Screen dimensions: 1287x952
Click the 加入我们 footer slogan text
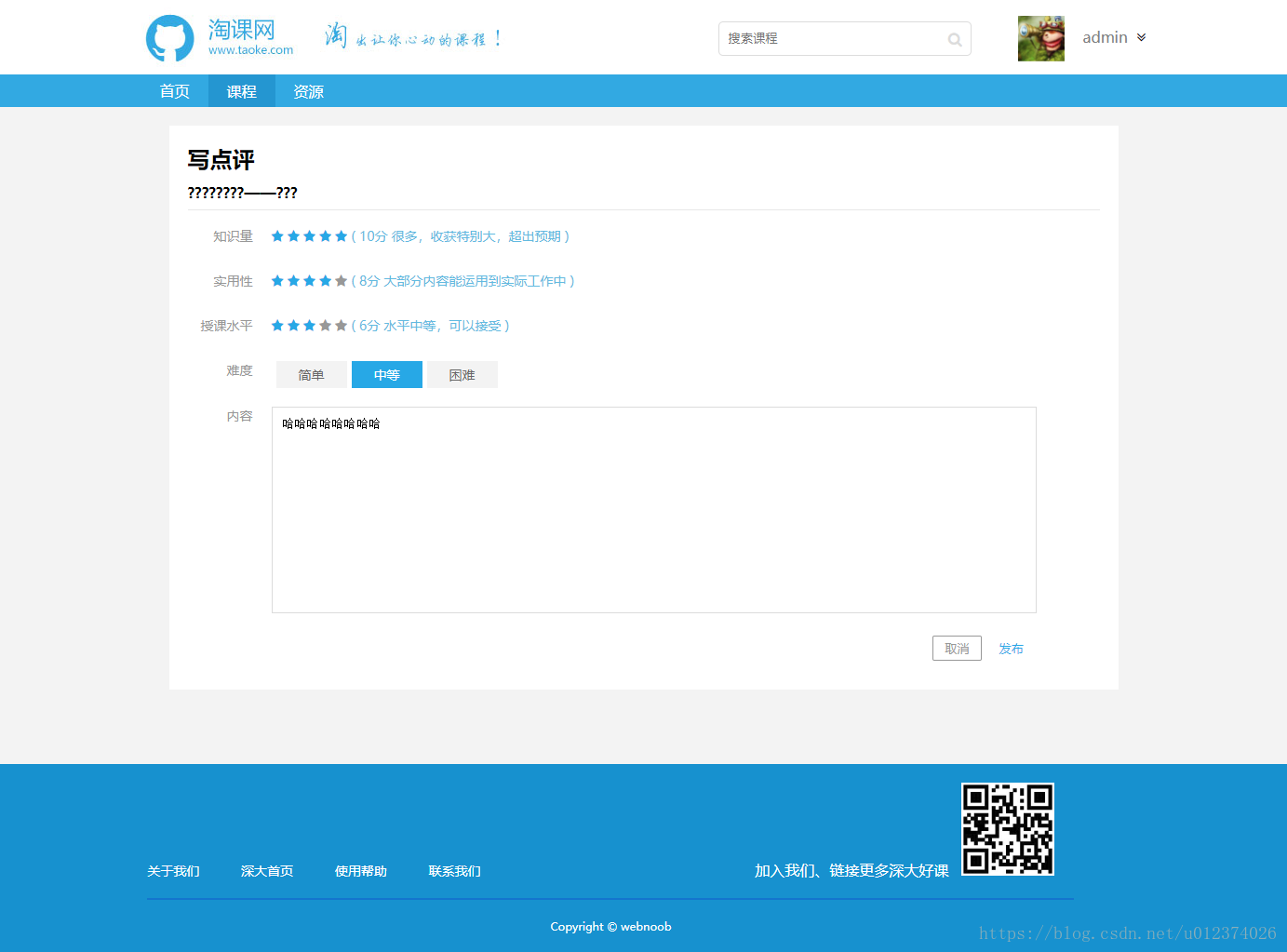coord(851,871)
